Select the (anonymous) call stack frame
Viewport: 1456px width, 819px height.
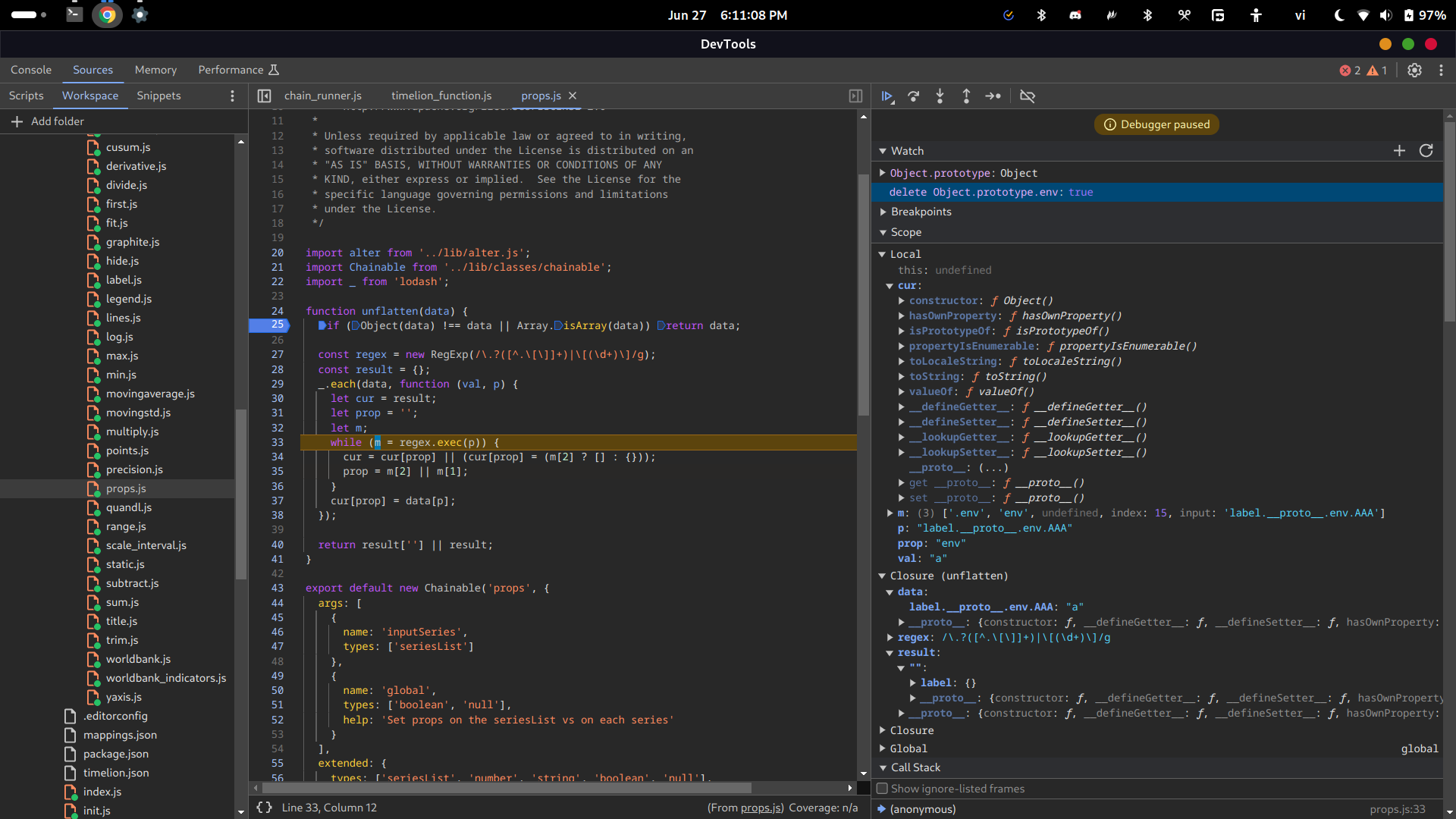(922, 809)
